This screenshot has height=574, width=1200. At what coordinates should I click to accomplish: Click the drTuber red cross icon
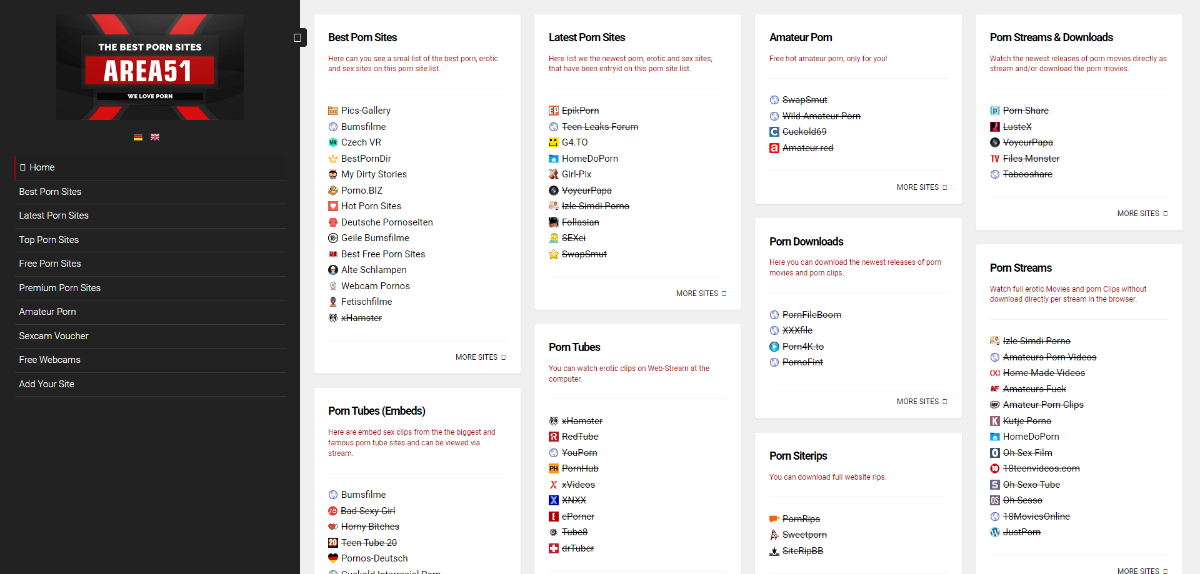[554, 549]
